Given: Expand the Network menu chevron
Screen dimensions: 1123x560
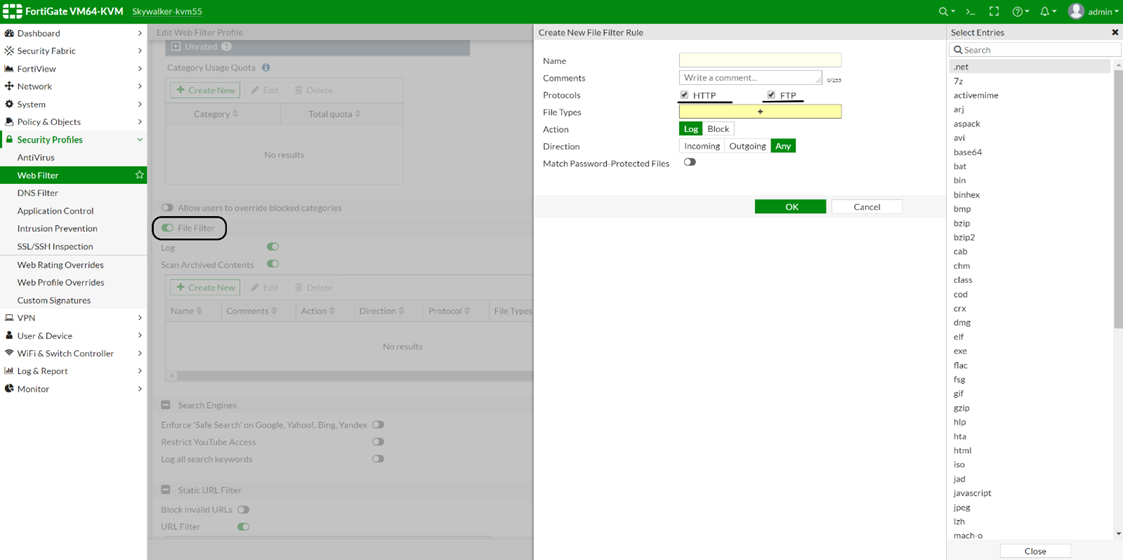Looking at the screenshot, I should [140, 87].
